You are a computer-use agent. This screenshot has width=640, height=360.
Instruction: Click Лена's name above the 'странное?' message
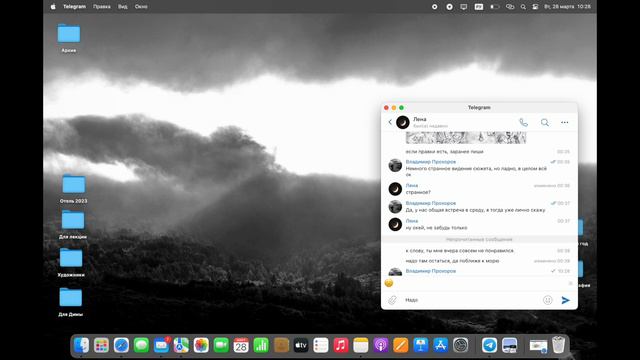point(411,186)
